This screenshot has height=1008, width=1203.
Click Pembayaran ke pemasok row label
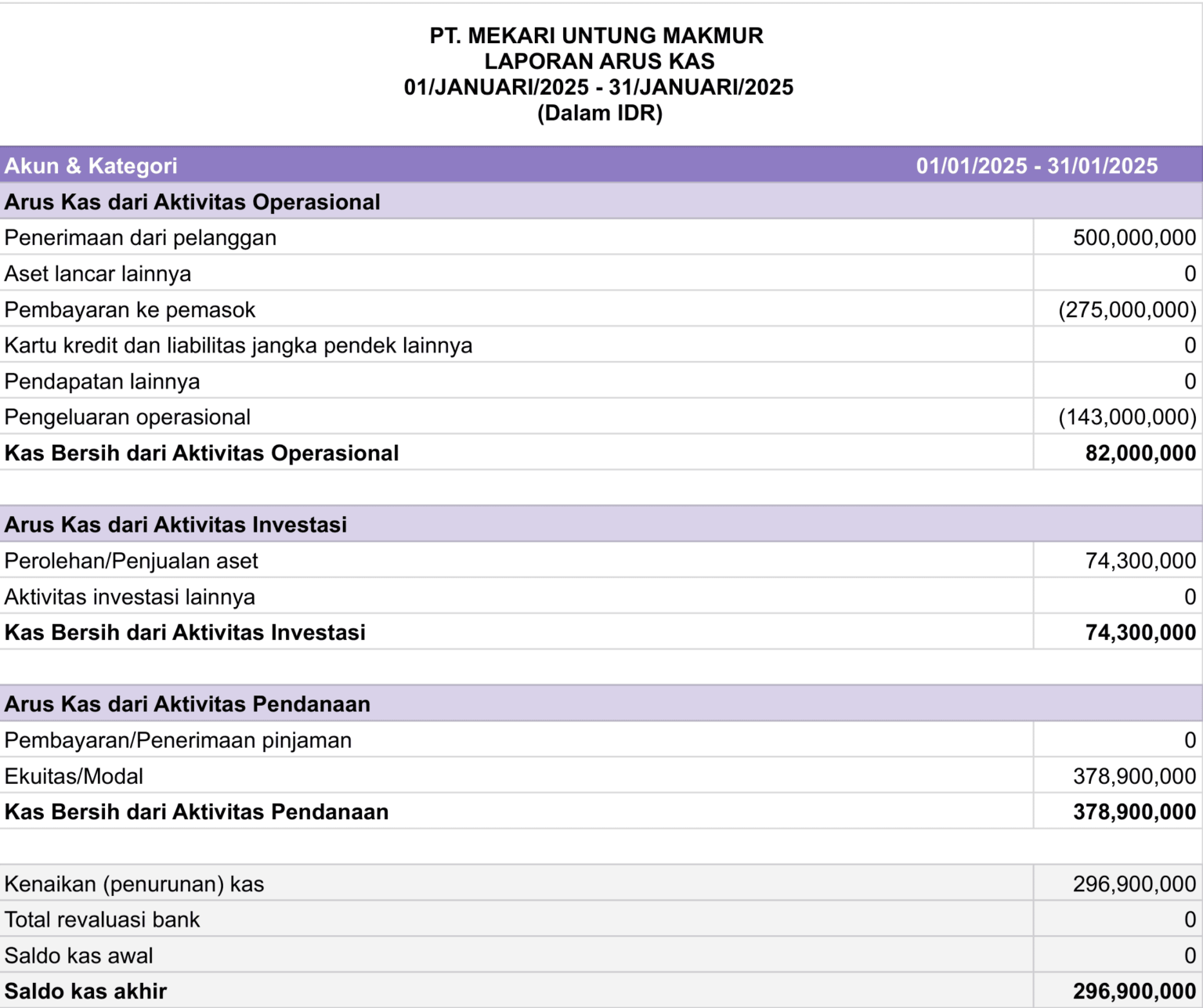pyautogui.click(x=130, y=310)
